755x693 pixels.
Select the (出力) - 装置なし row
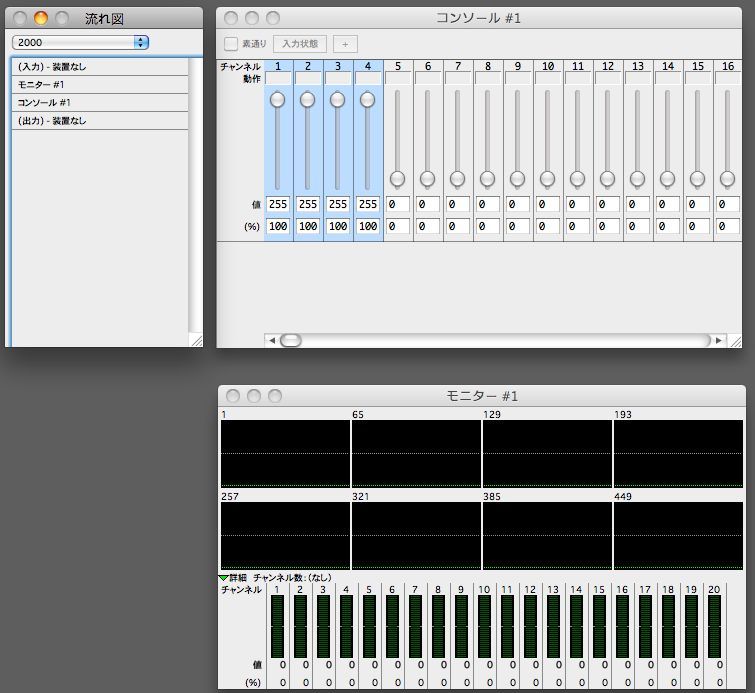(100, 121)
